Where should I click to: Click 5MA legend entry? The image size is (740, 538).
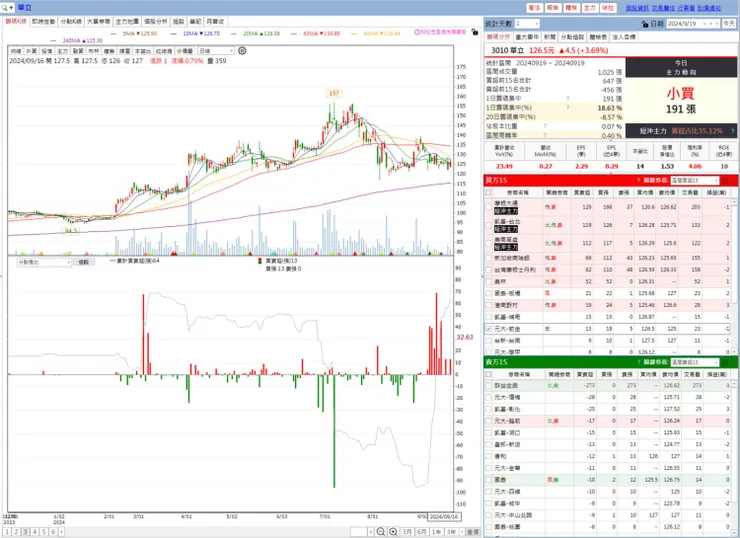click(135, 34)
